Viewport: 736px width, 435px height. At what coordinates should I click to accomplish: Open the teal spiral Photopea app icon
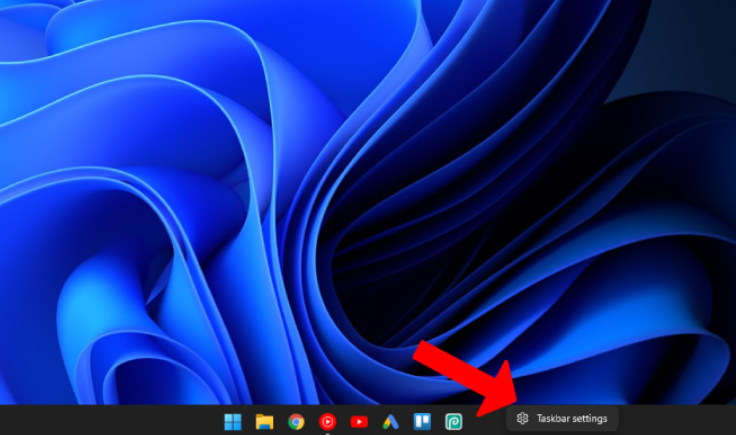[453, 422]
